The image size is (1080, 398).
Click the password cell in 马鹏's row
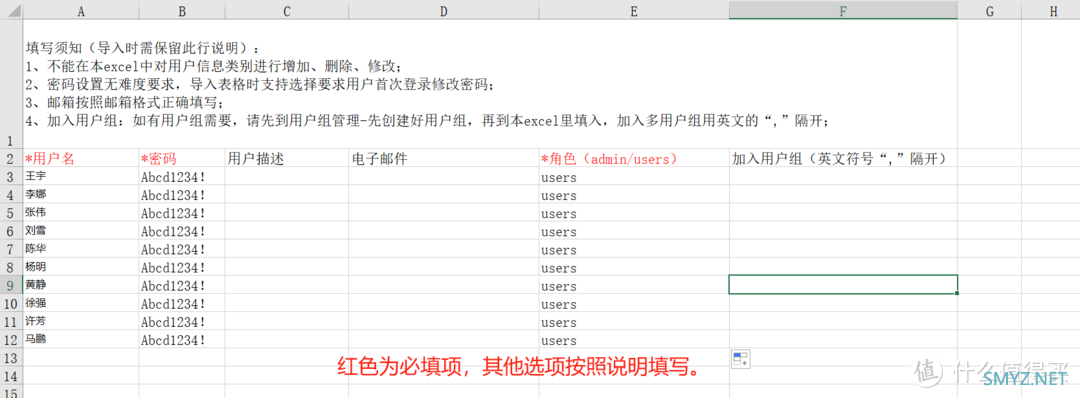pos(182,339)
